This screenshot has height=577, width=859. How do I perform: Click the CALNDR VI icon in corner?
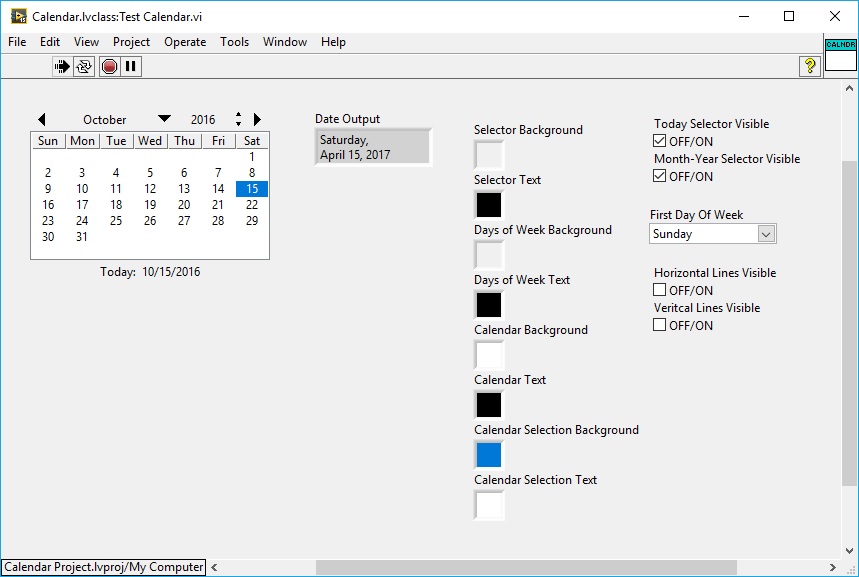pyautogui.click(x=840, y=55)
